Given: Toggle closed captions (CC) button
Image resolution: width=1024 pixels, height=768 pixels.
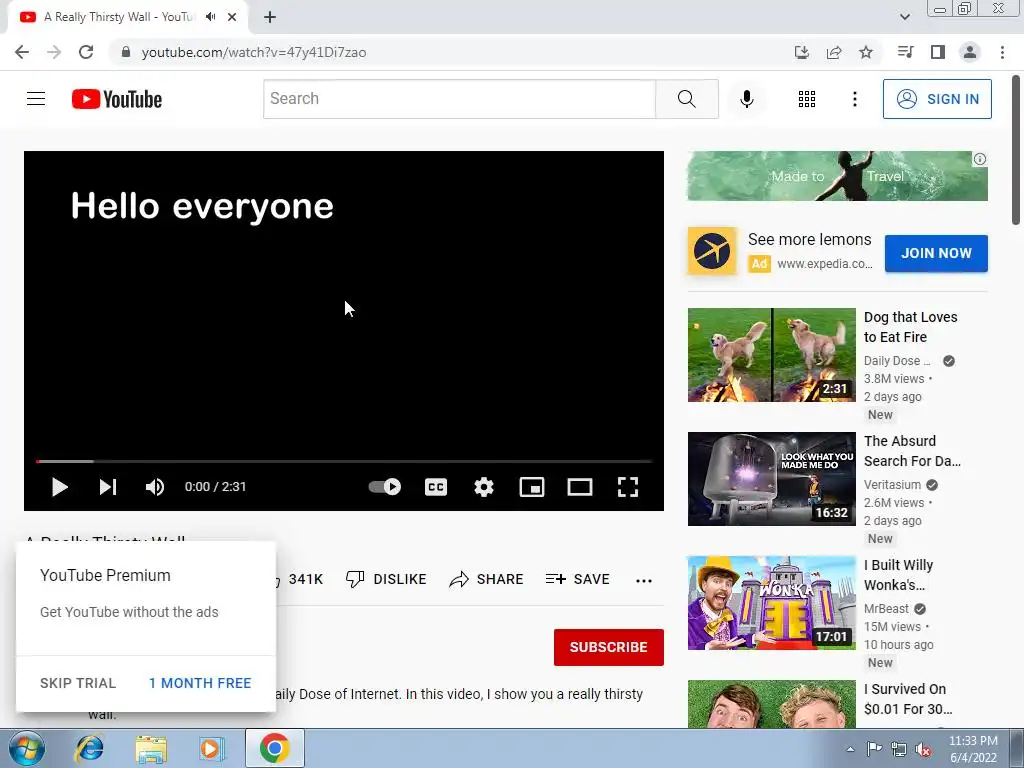Looking at the screenshot, I should 436,487.
